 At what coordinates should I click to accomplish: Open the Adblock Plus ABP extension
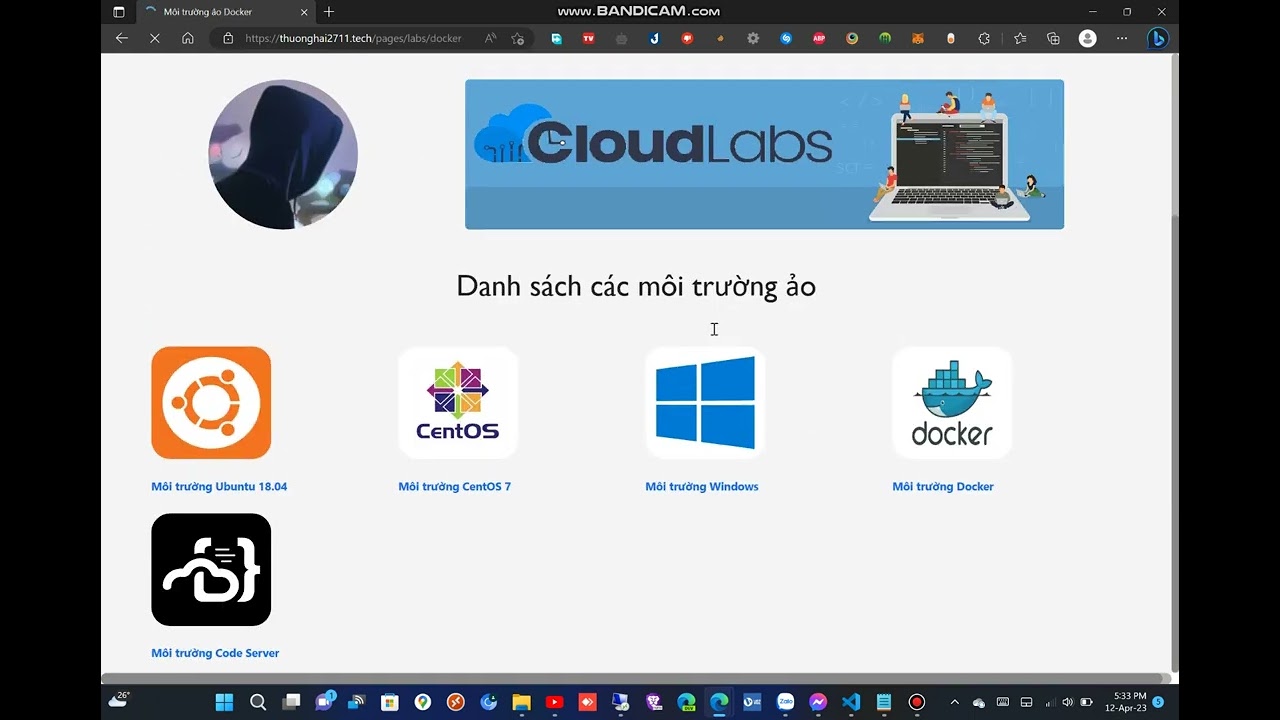[819, 38]
